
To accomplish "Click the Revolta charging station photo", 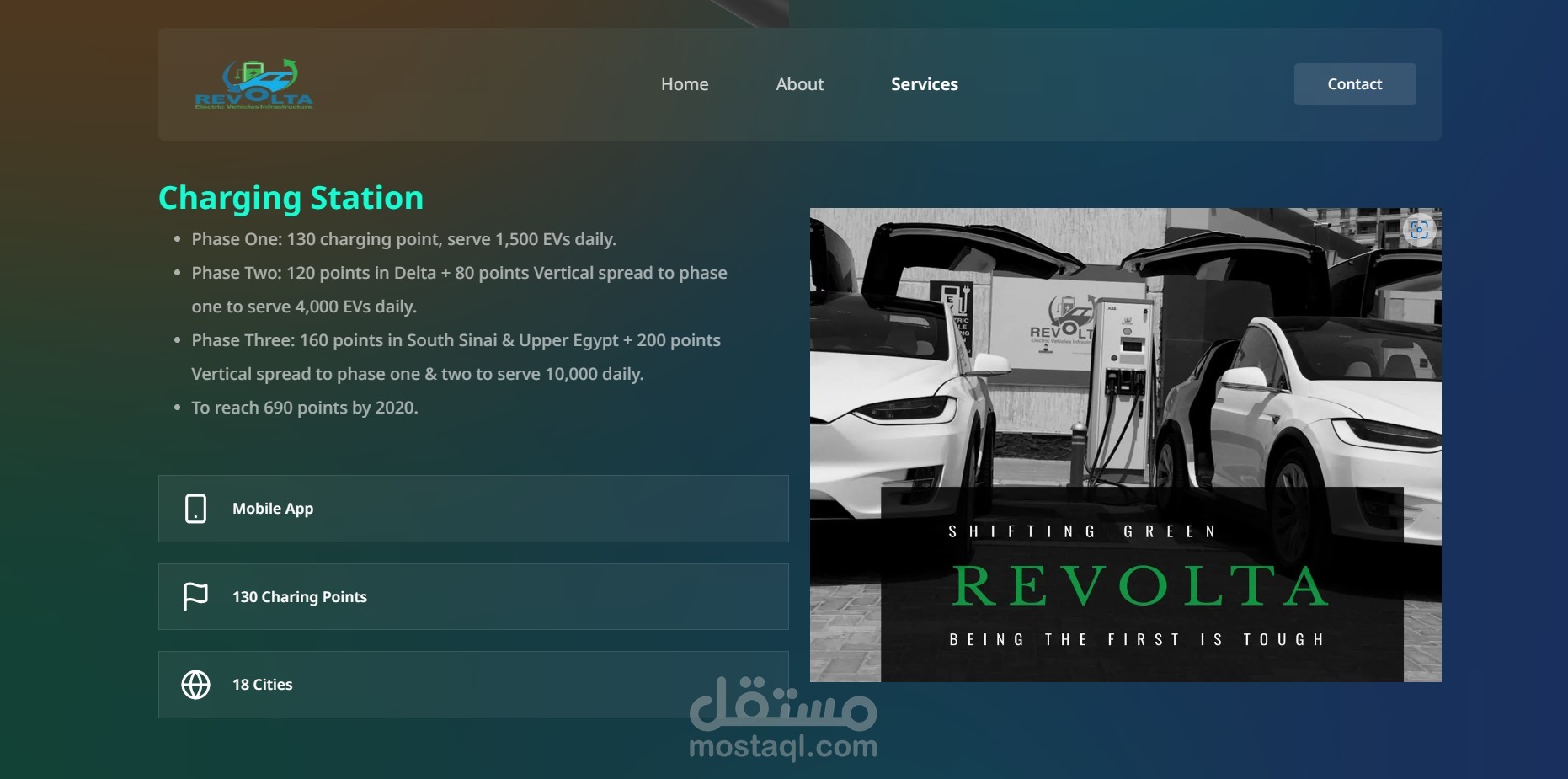I will [1126, 445].
